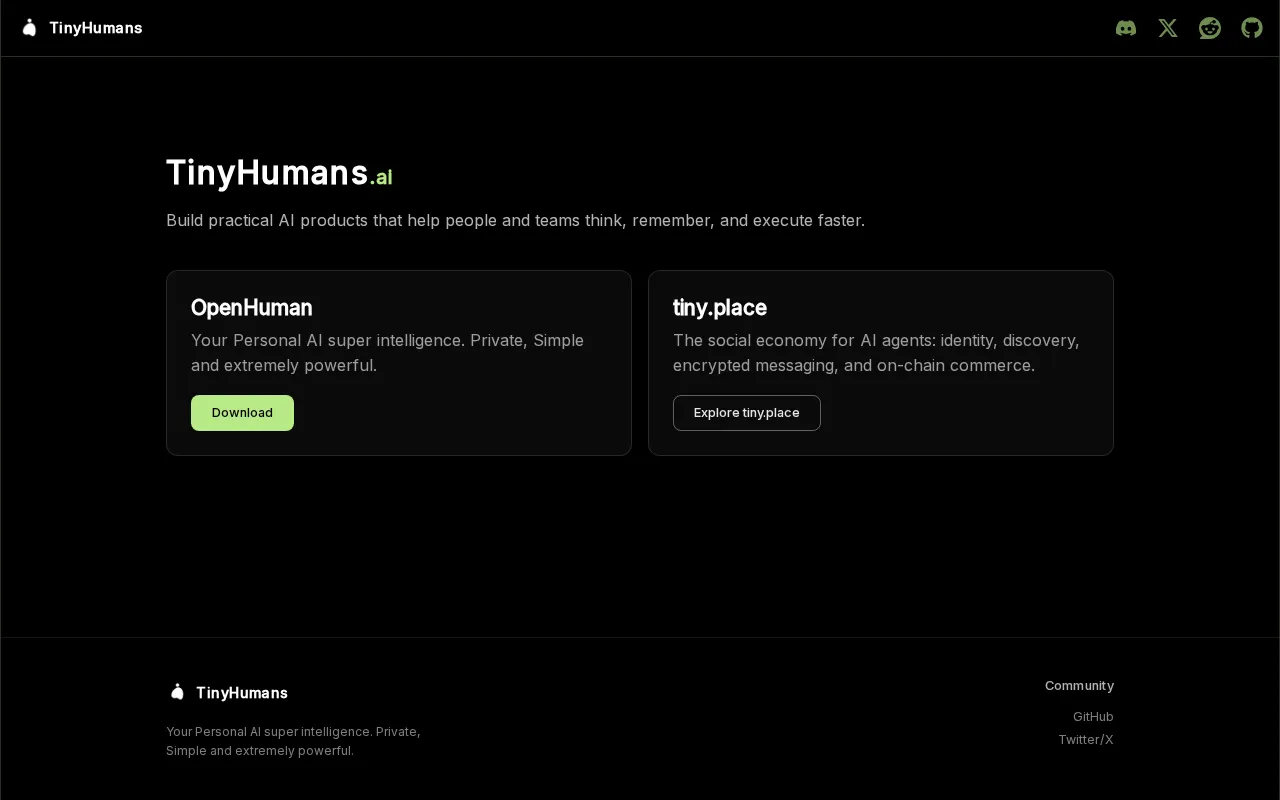This screenshot has height=800, width=1280.
Task: Click the TinyHumans brand name in header
Action: click(96, 28)
